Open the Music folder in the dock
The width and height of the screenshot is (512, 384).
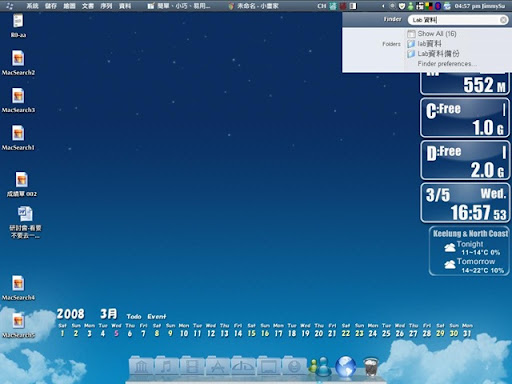(x=167, y=367)
